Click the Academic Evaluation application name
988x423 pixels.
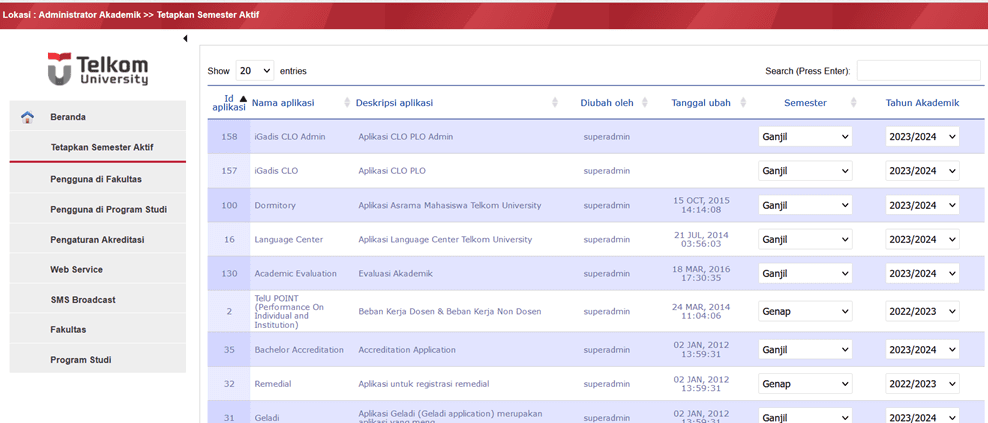(x=296, y=274)
